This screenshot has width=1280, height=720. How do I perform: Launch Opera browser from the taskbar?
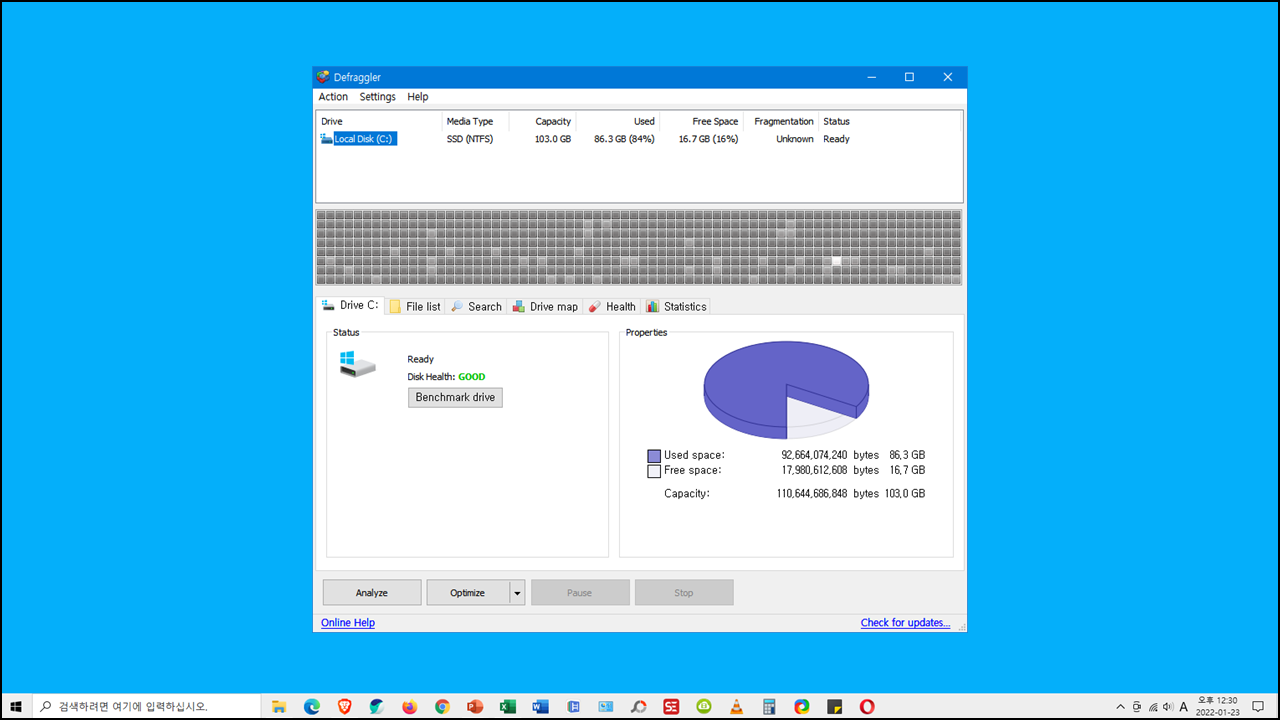(867, 706)
